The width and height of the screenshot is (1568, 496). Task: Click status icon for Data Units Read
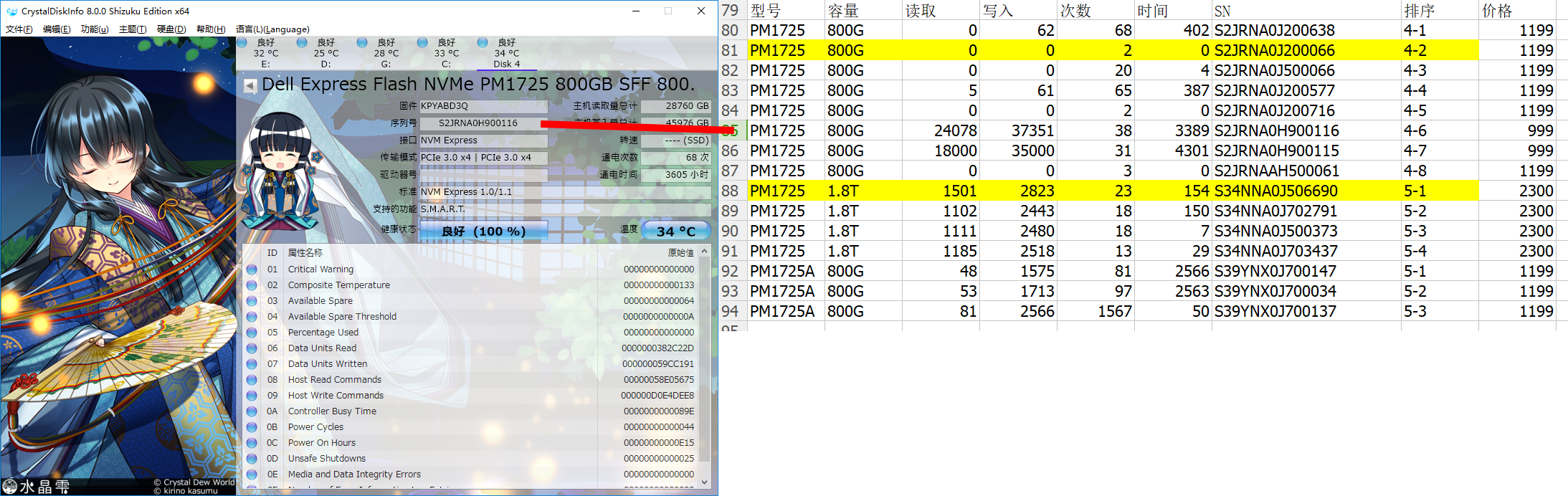[x=252, y=348]
